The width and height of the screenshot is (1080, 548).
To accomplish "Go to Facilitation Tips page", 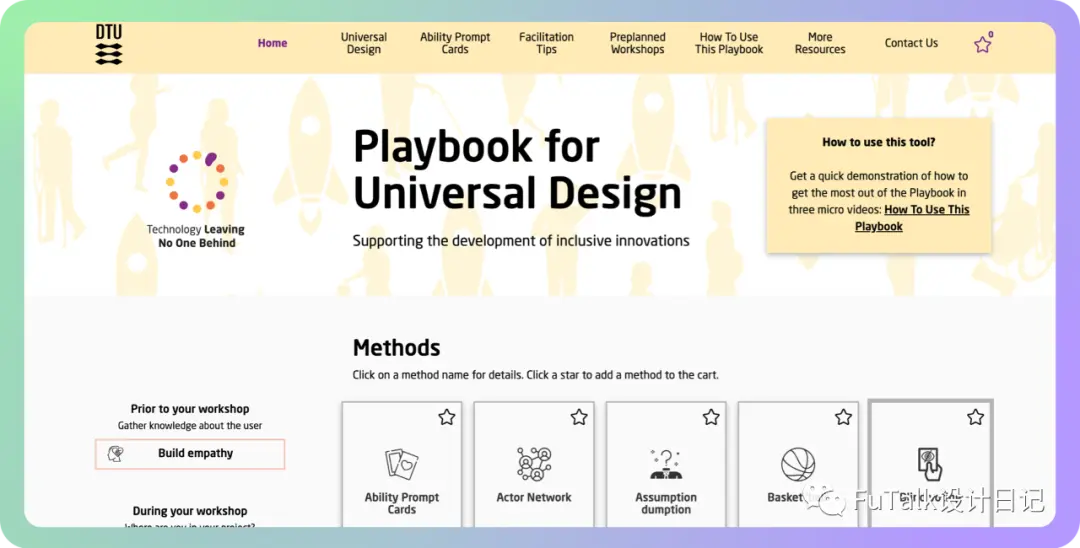I will (546, 43).
